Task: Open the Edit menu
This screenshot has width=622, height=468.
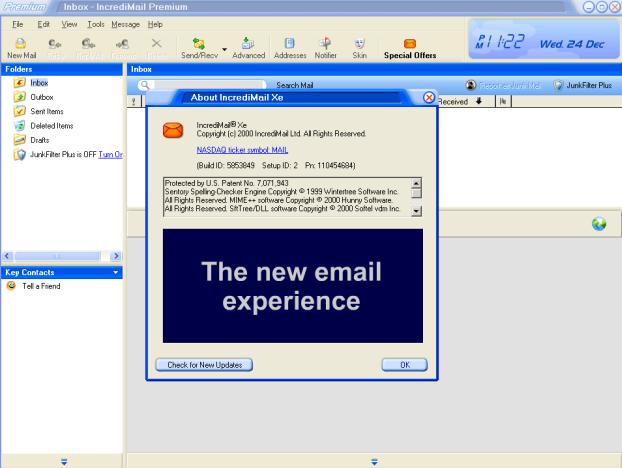Action: tap(43, 24)
